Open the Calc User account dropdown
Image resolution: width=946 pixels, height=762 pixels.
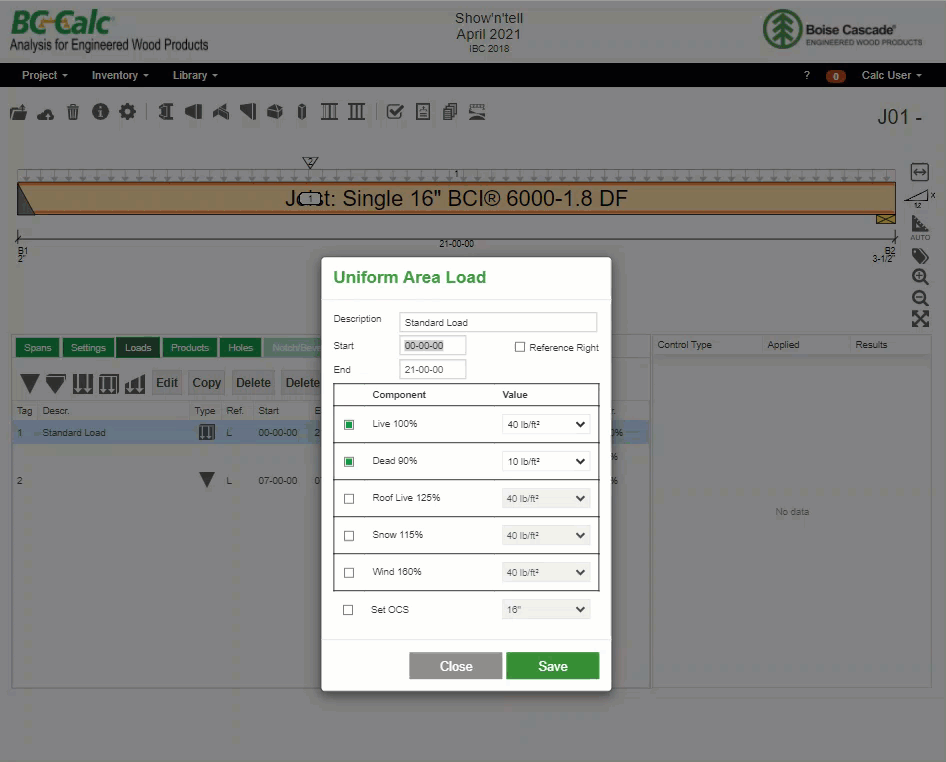pyautogui.click(x=891, y=75)
